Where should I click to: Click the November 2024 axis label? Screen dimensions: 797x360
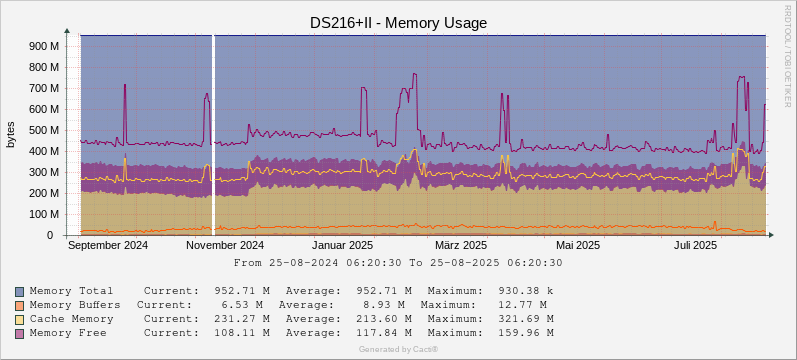225,245
